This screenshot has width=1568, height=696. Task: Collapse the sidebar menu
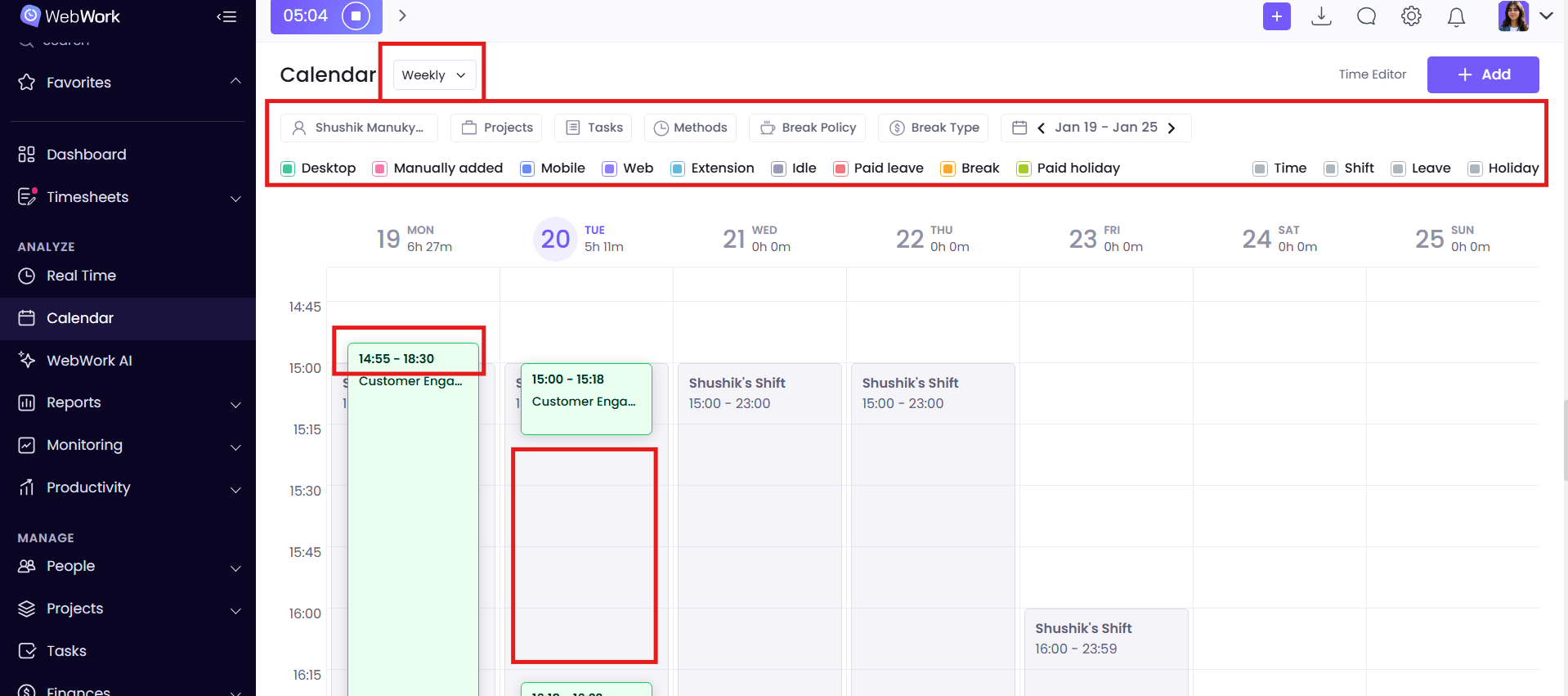point(226,16)
